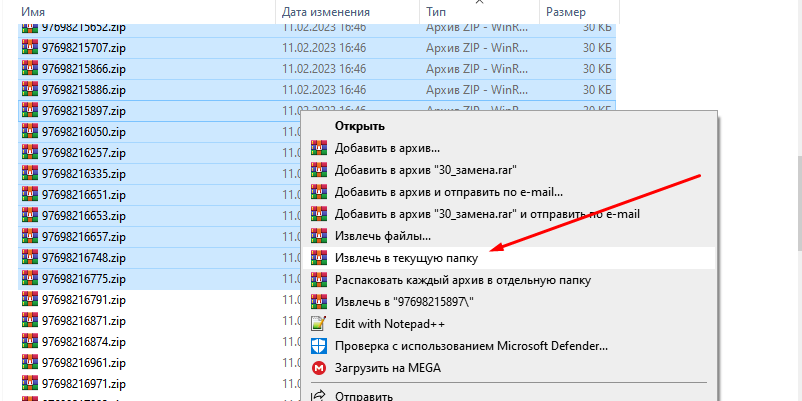Click the red MEGA icon
The image size is (802, 401).
click(x=319, y=368)
